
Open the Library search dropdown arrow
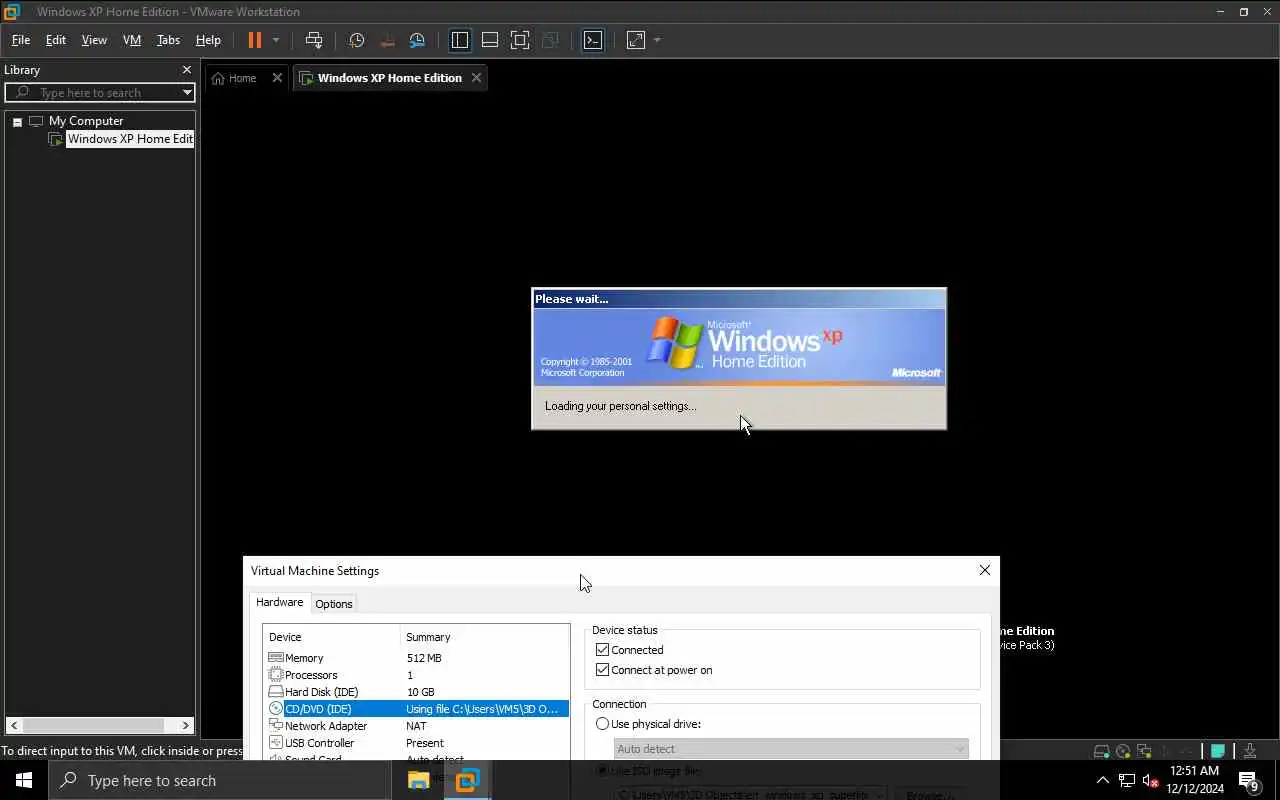tap(187, 93)
